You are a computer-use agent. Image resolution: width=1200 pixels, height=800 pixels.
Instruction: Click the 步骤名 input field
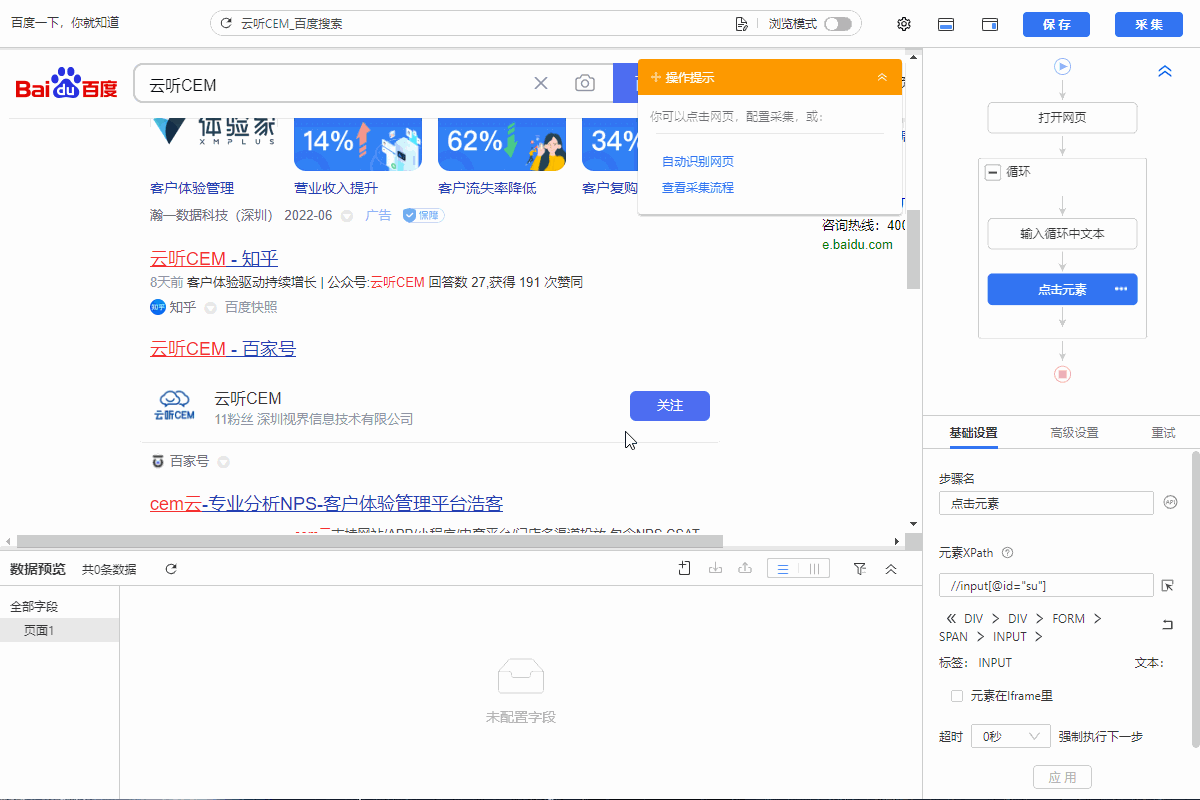pyautogui.click(x=1047, y=503)
